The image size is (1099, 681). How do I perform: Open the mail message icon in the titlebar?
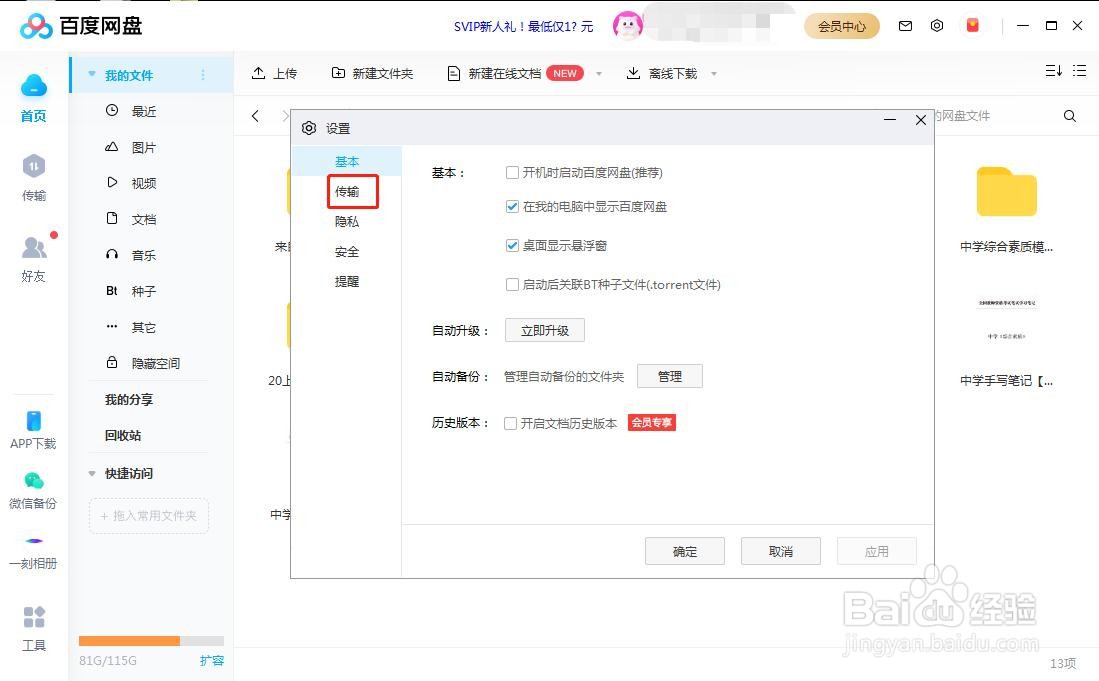pos(905,25)
